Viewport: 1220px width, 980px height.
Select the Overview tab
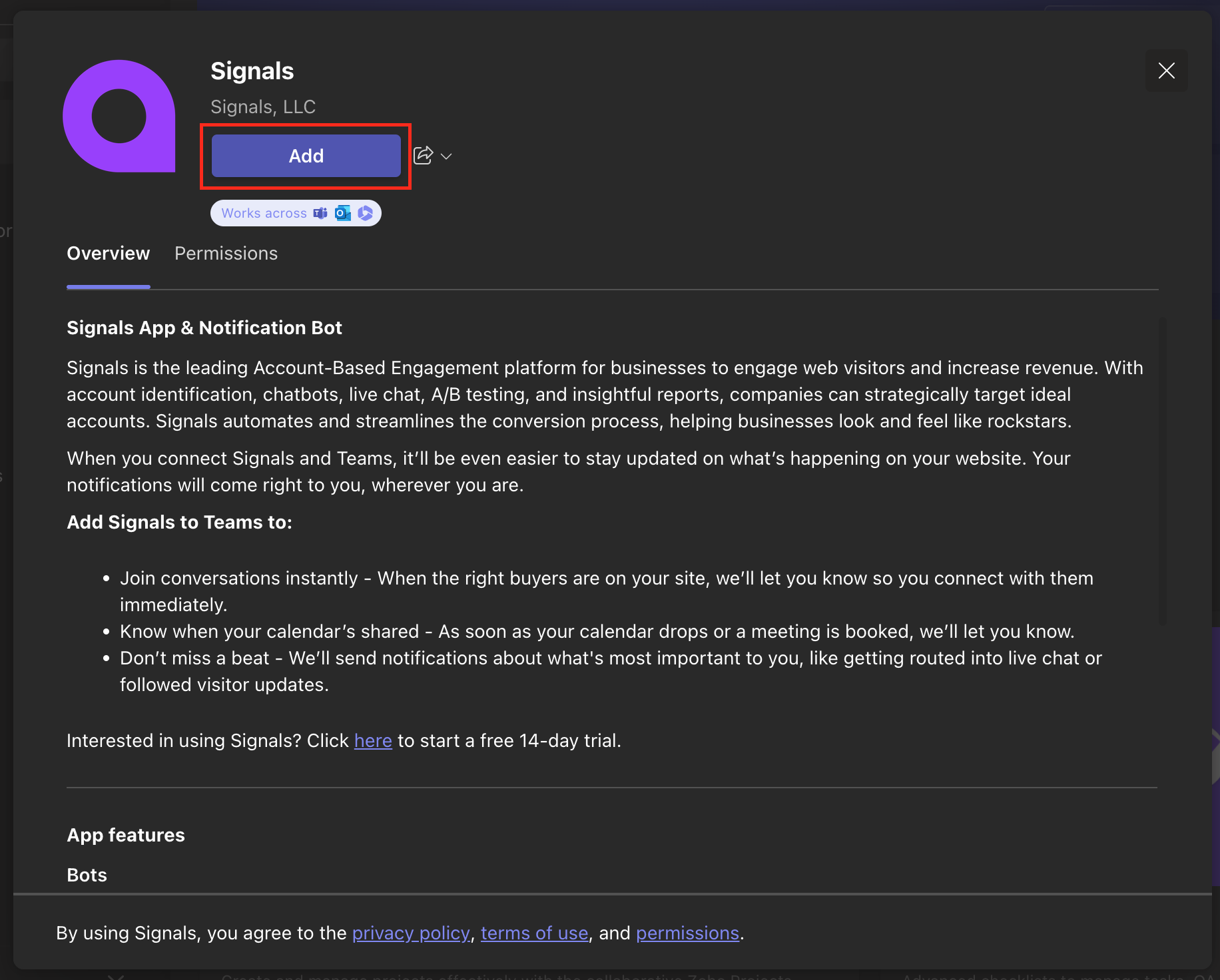click(x=109, y=254)
